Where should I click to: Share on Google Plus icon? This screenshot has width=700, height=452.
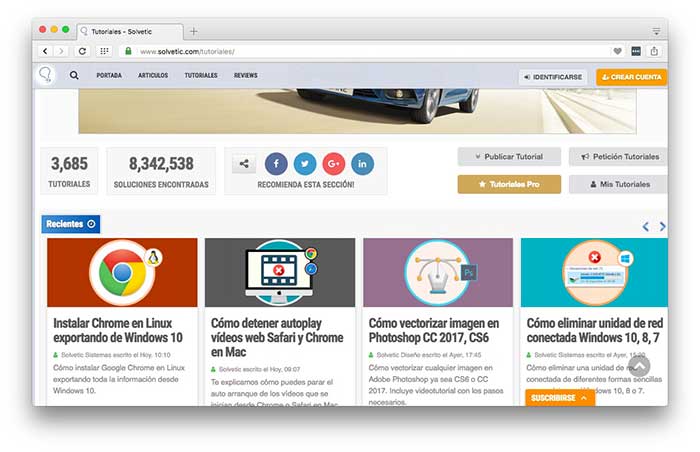[333, 163]
